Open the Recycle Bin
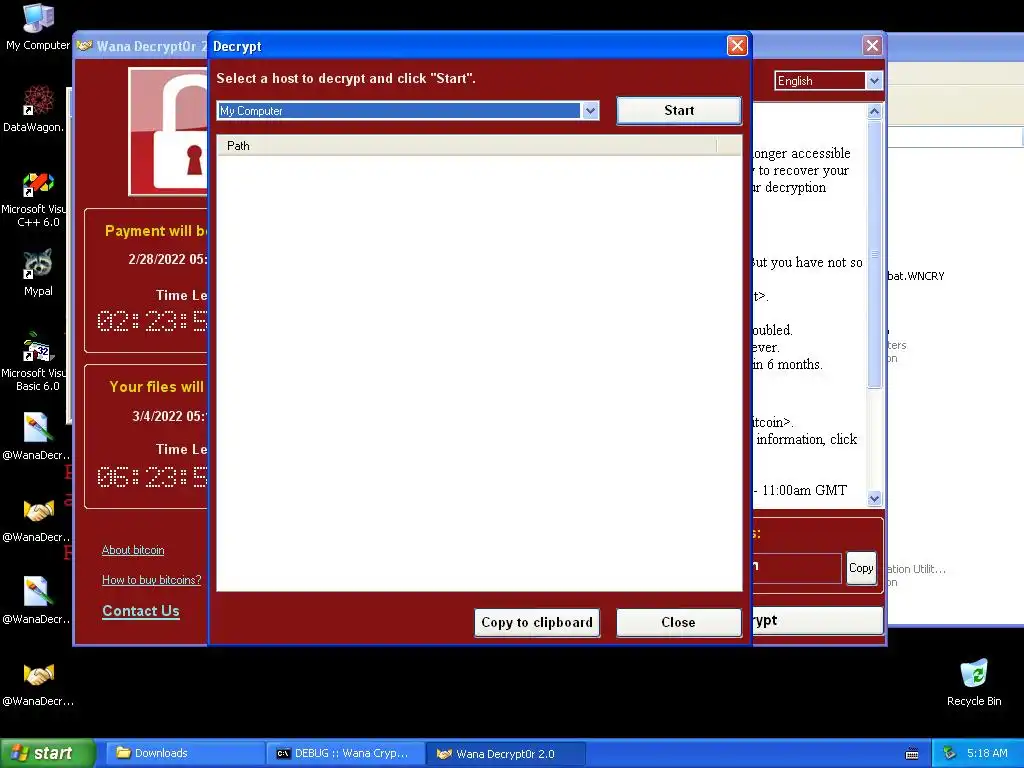The width and height of the screenshot is (1024, 768). tap(974, 683)
